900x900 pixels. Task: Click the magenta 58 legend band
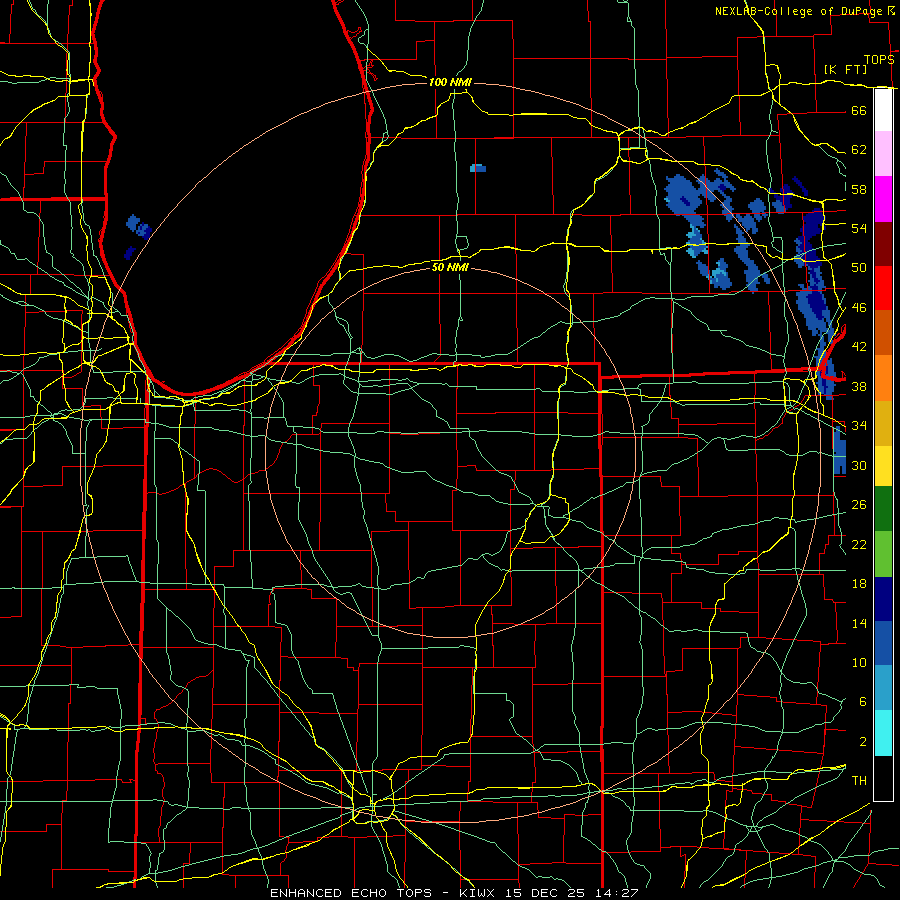pyautogui.click(x=883, y=199)
